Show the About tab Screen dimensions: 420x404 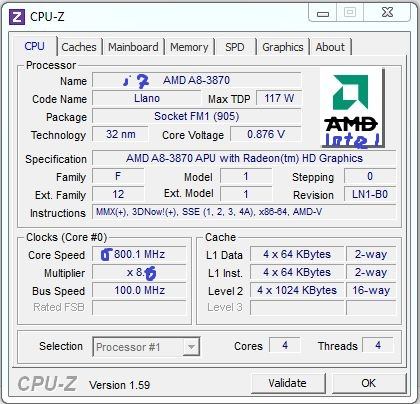(x=330, y=47)
